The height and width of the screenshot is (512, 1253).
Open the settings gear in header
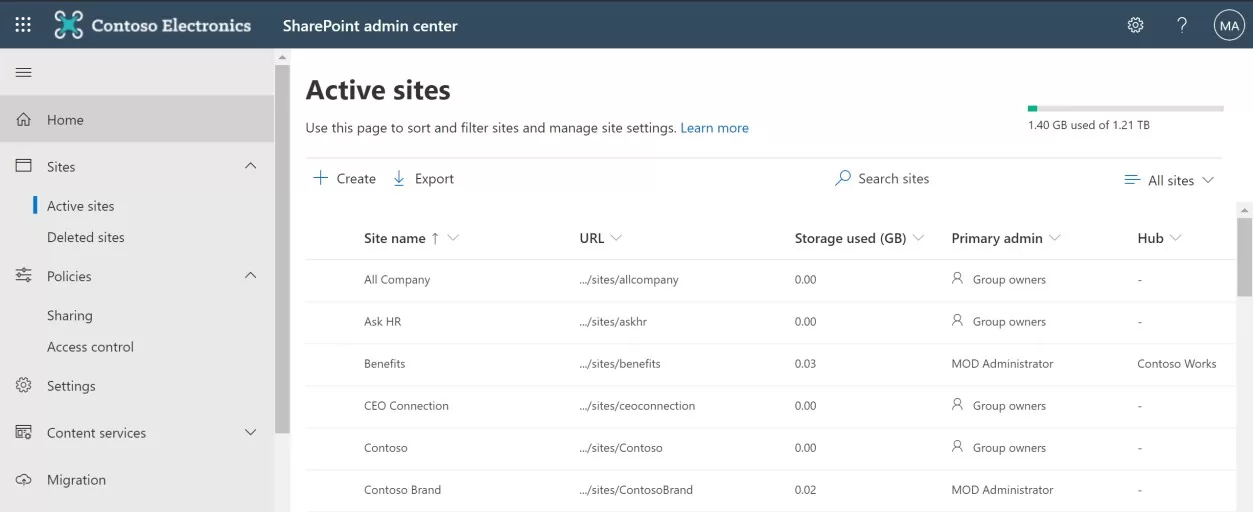click(1135, 25)
